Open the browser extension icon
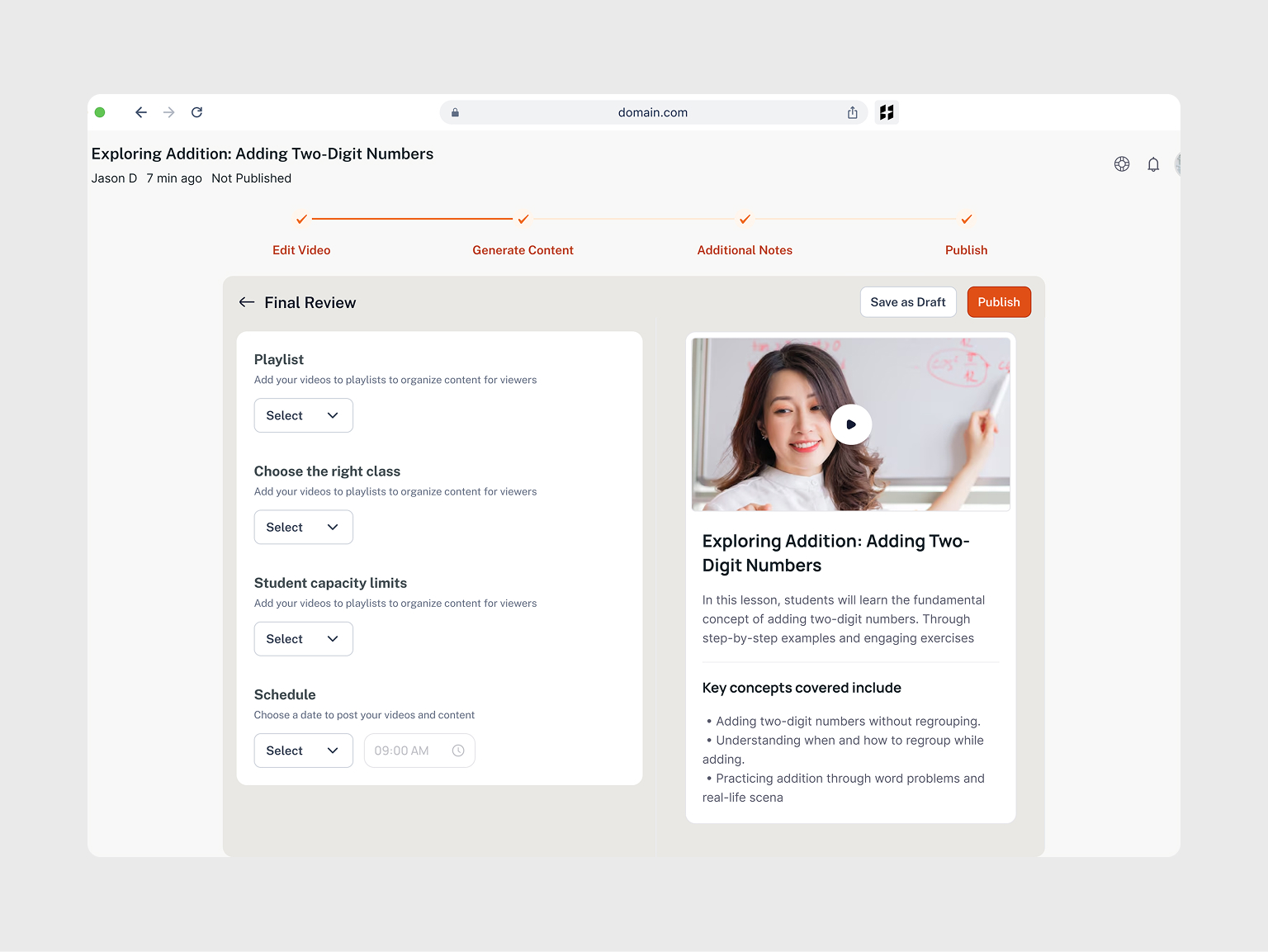 coord(887,112)
